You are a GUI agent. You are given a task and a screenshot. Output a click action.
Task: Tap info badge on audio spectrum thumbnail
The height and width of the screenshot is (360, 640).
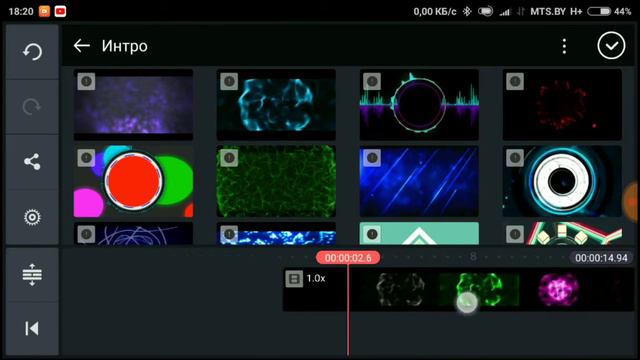pyautogui.click(x=372, y=81)
